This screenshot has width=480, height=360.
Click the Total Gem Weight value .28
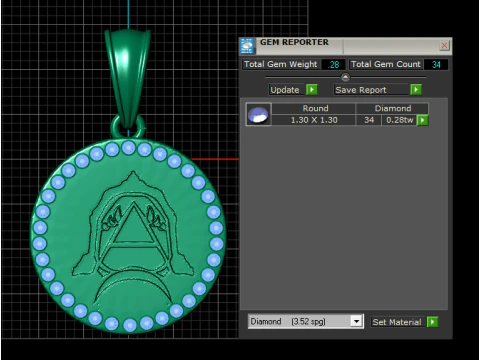[333, 64]
